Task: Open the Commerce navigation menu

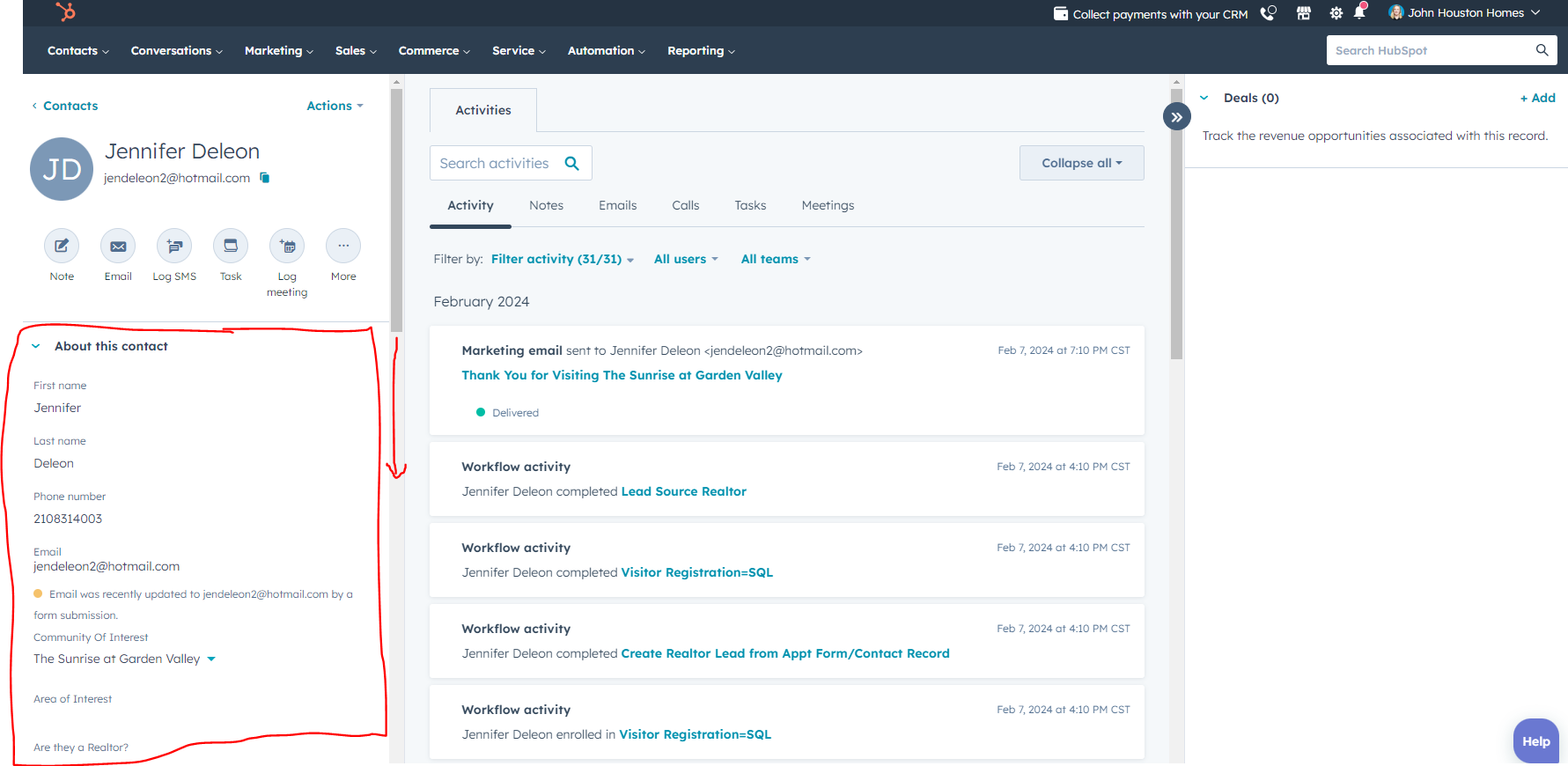Action: tap(434, 51)
